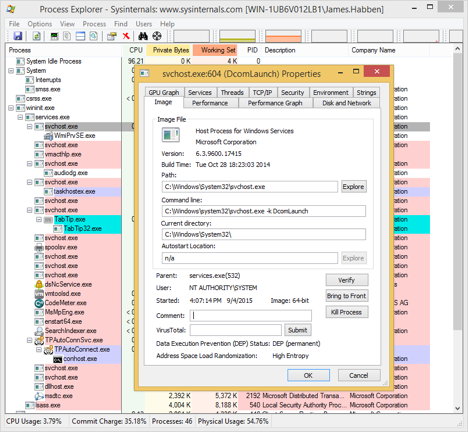
Task: Collapse the TPAutoConnSvc.exe tree node
Action: point(30,340)
